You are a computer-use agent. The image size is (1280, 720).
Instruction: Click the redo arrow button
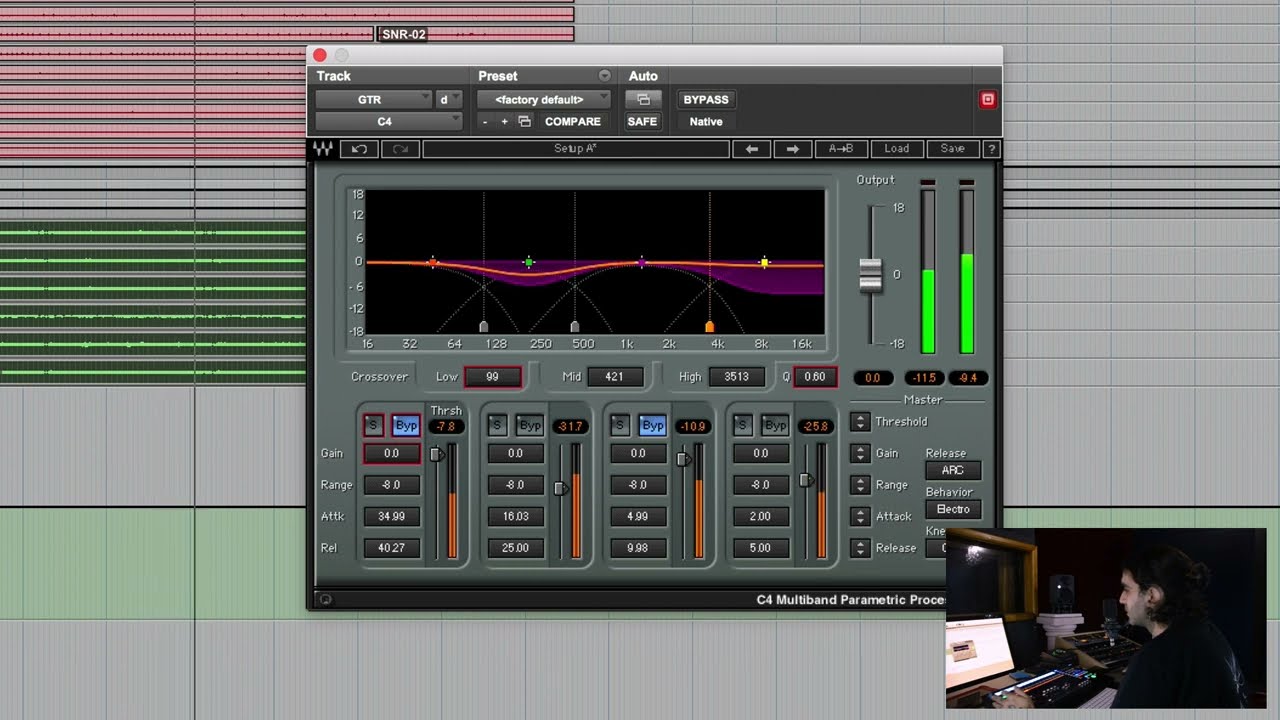coord(400,149)
